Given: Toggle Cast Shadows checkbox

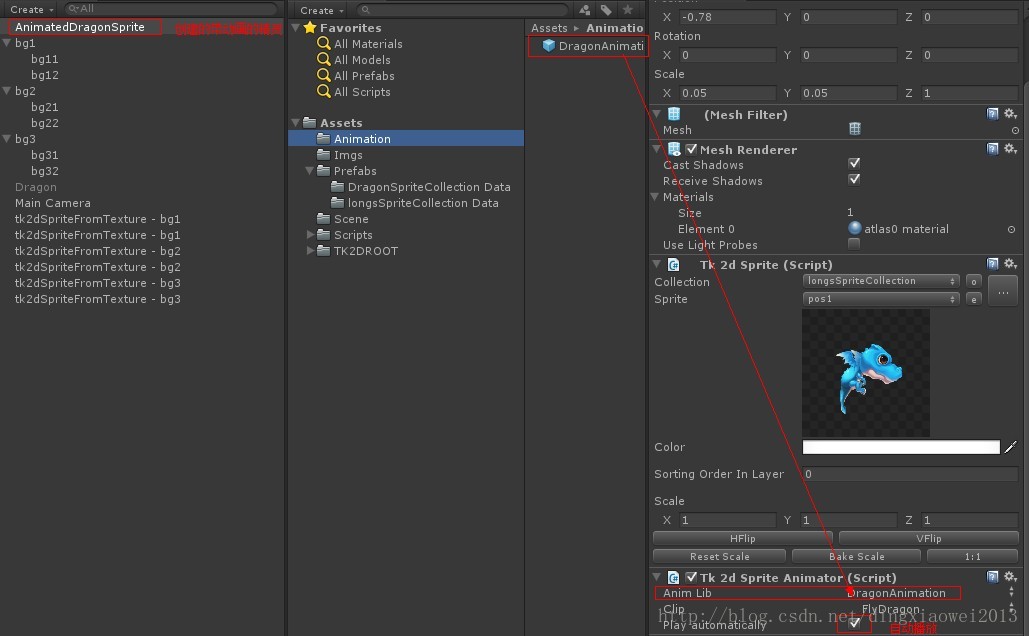Looking at the screenshot, I should 854,163.
